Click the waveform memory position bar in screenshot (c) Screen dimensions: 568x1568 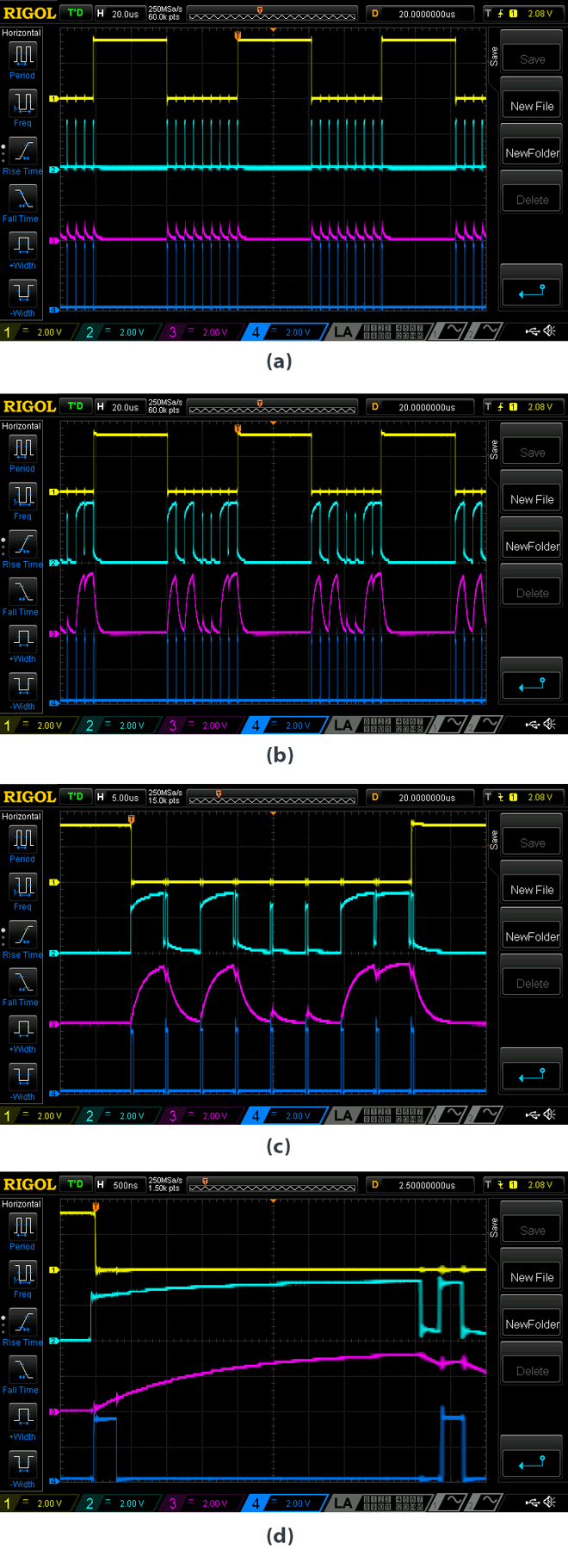[x=271, y=797]
